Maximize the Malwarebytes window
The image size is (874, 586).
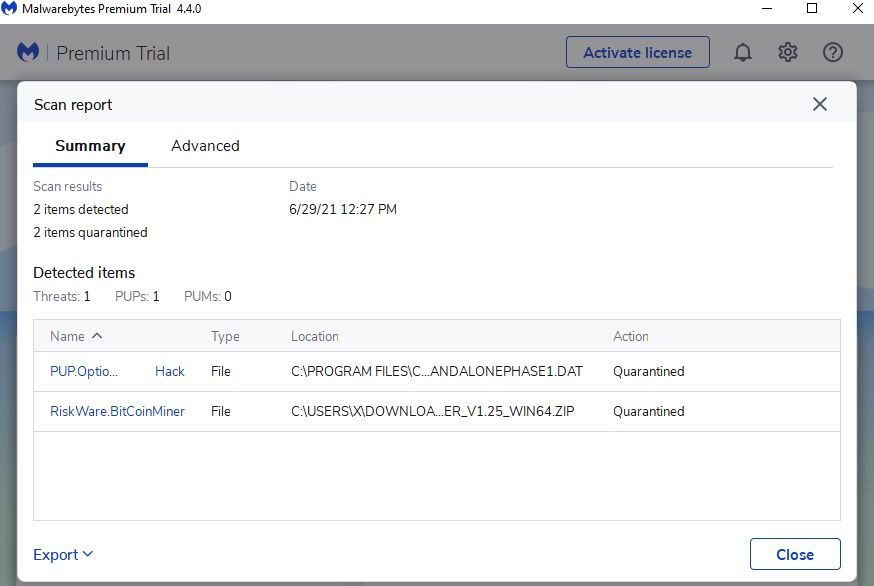click(x=812, y=8)
